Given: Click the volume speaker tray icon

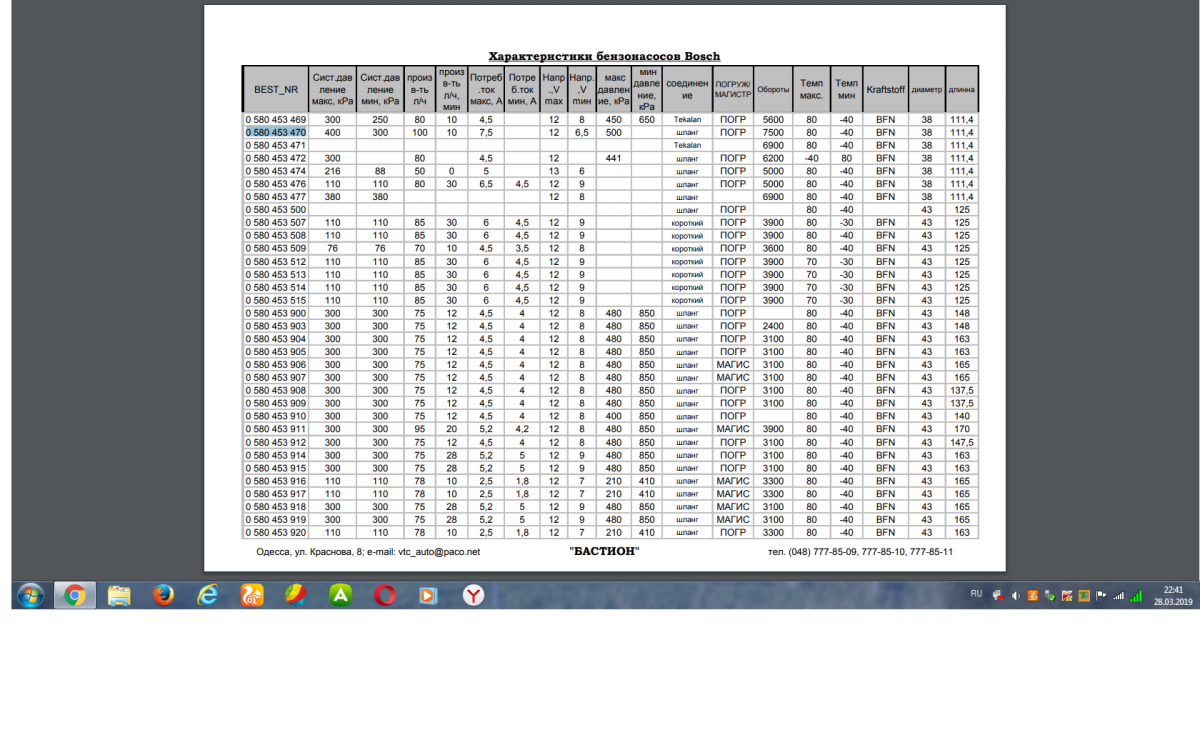Looking at the screenshot, I should tap(1016, 596).
